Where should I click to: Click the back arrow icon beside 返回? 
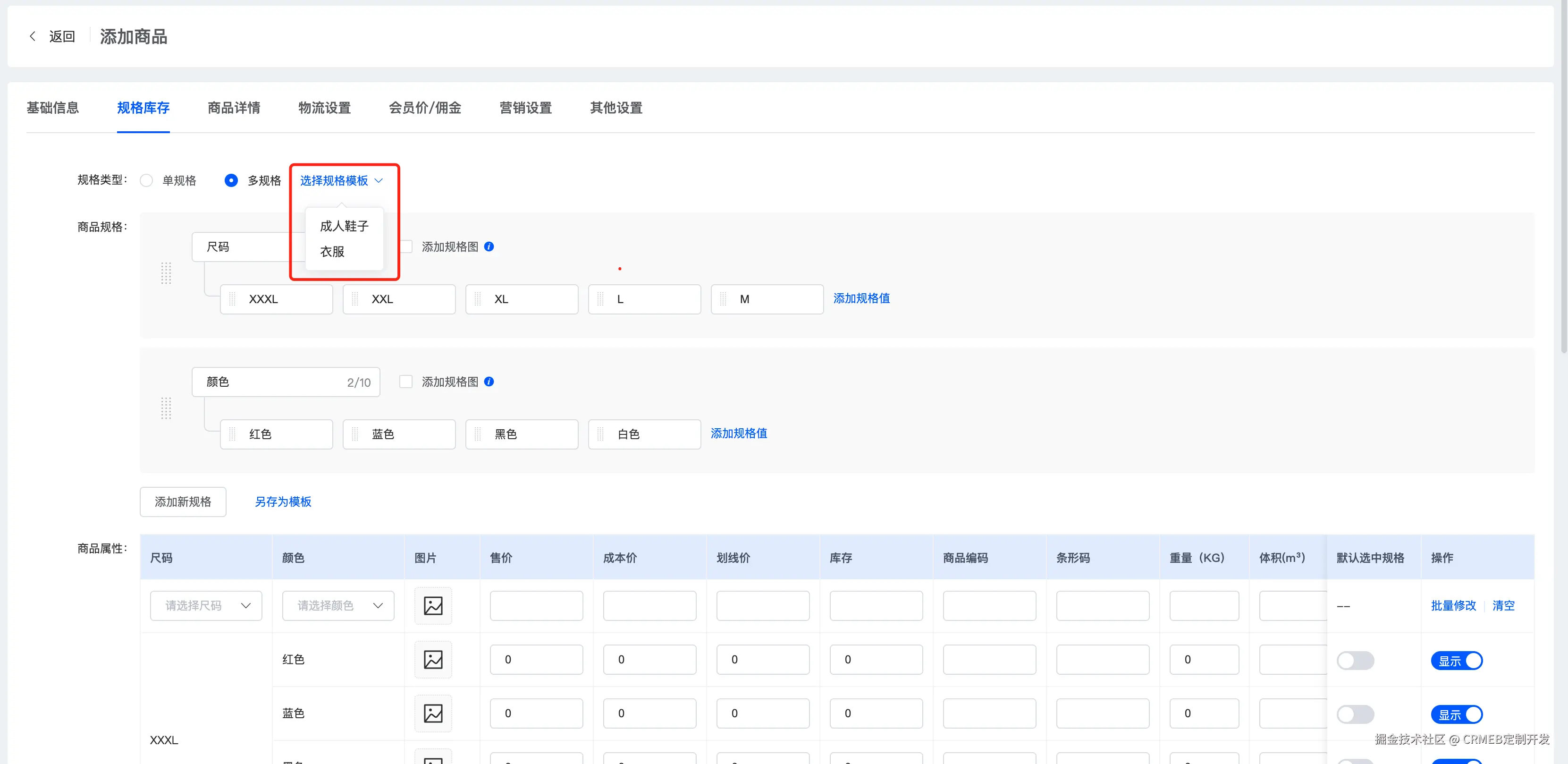tap(33, 36)
